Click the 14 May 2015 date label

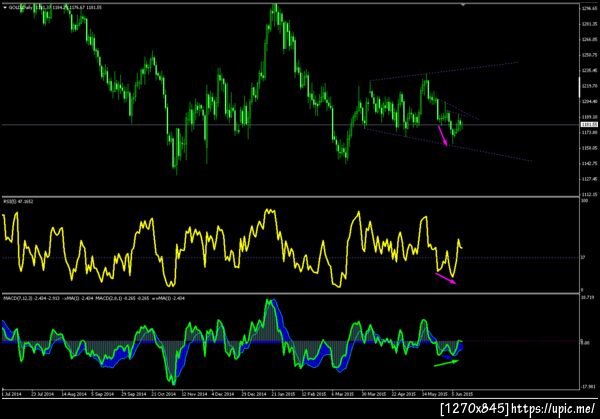(x=434, y=394)
